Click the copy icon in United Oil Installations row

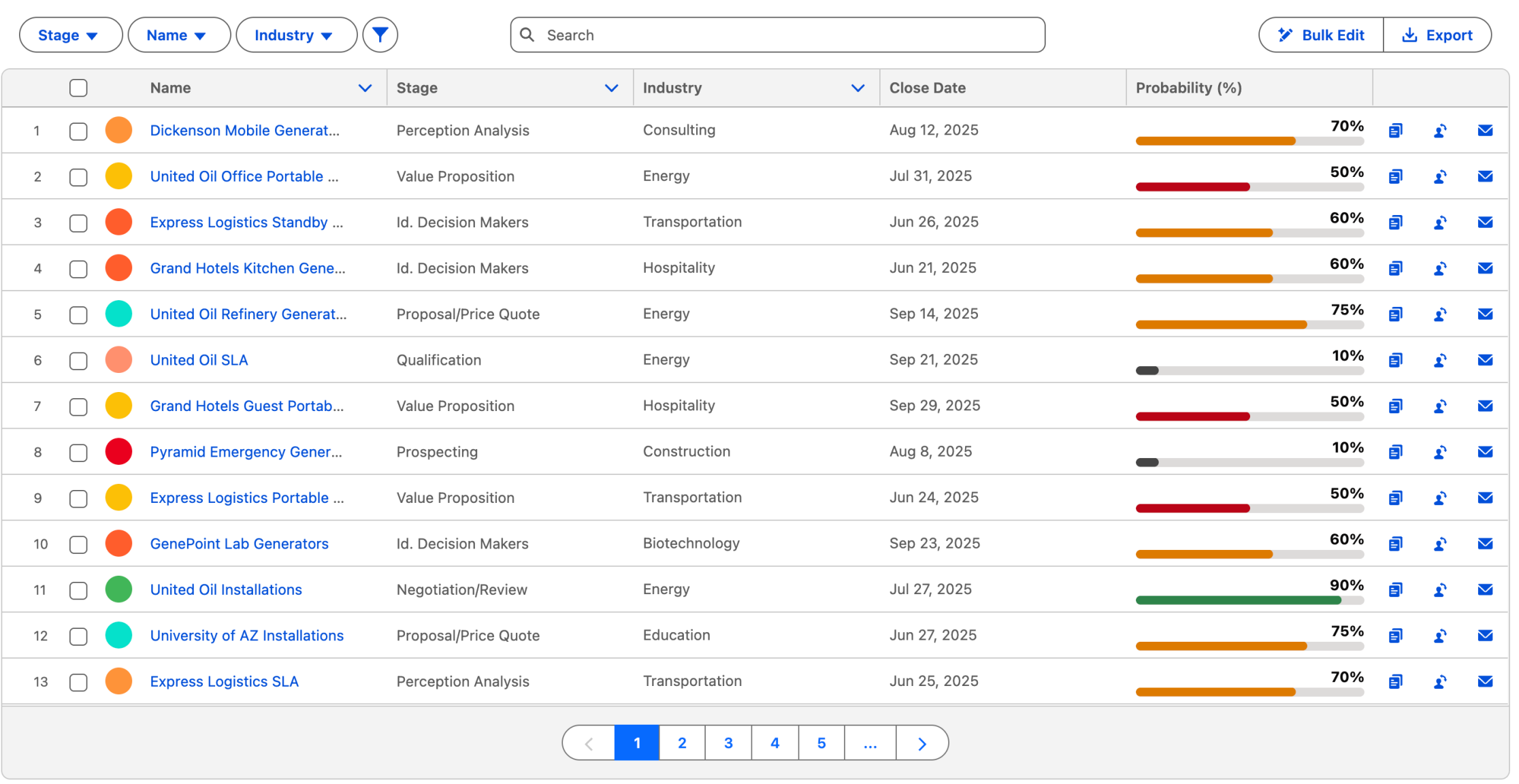coord(1395,589)
